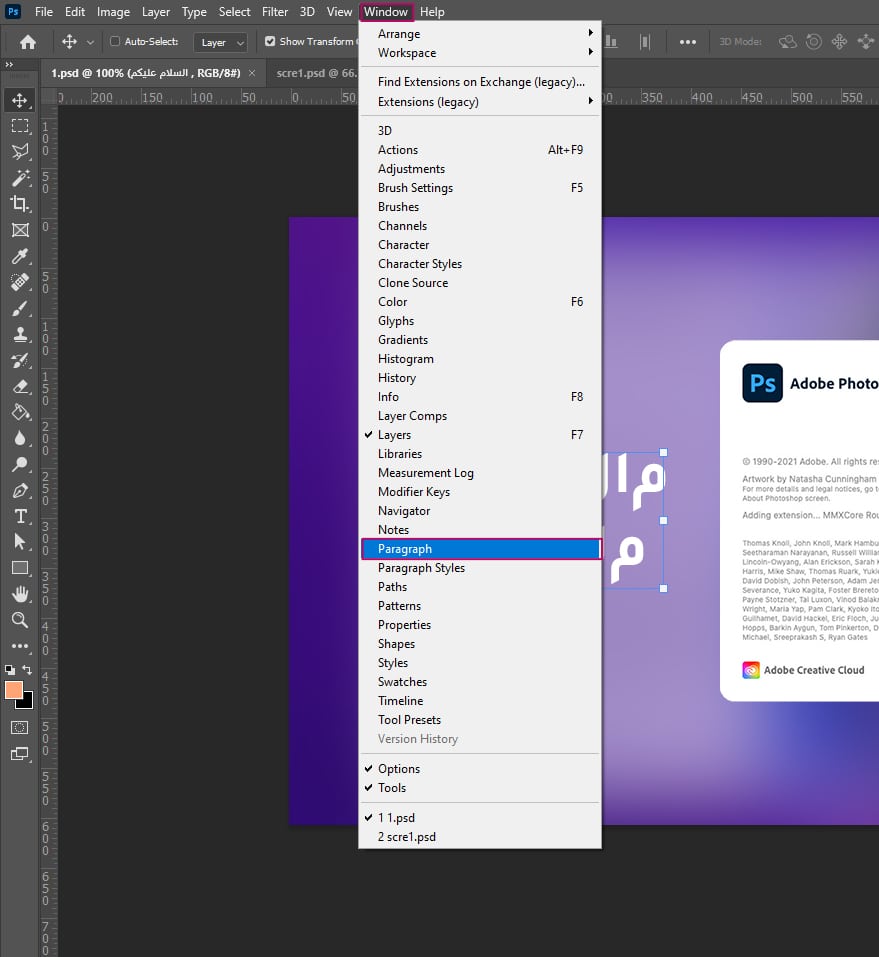Select the Clone Stamp tool
879x957 pixels.
pyautogui.click(x=20, y=334)
